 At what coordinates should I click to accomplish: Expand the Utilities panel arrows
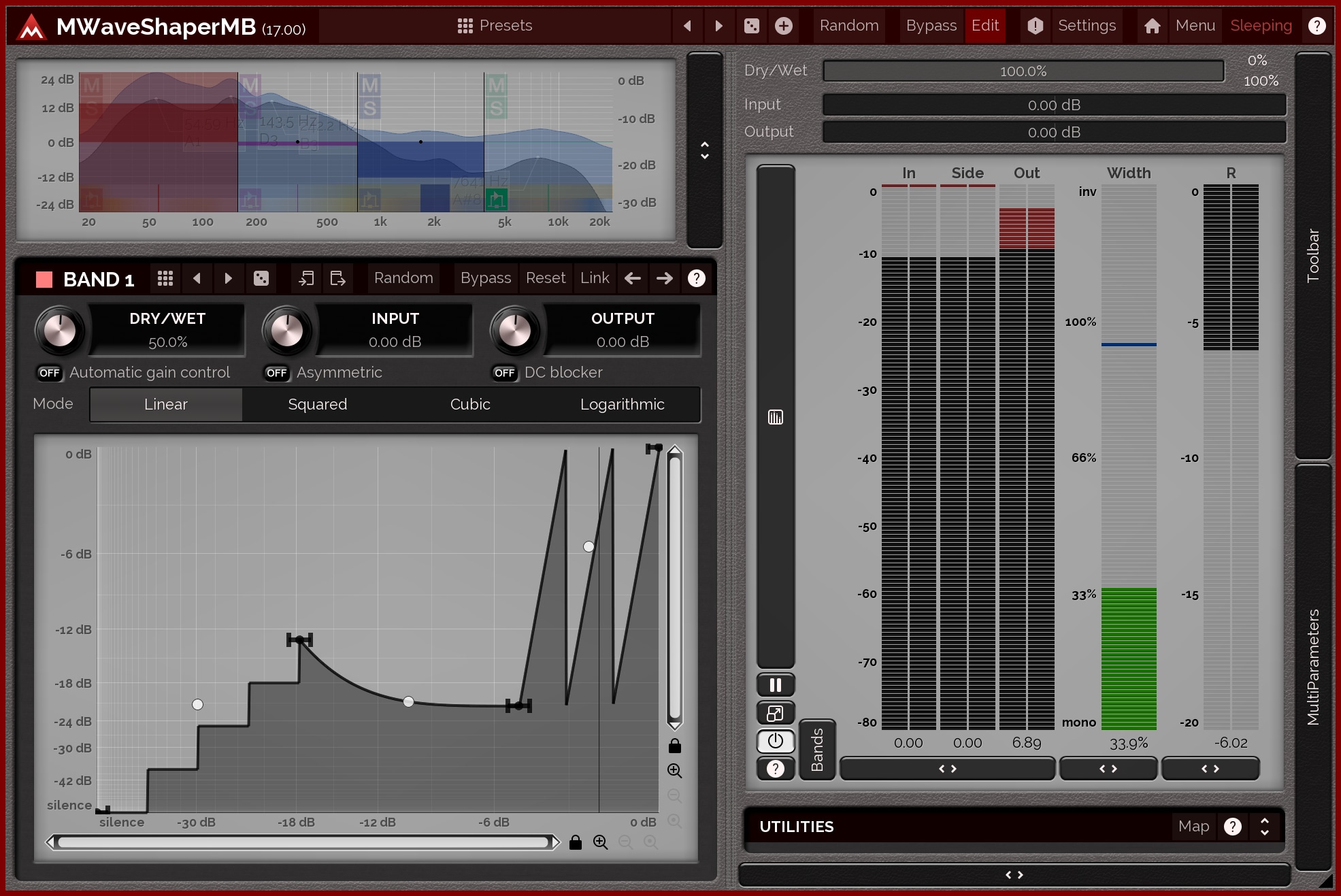click(x=1264, y=827)
